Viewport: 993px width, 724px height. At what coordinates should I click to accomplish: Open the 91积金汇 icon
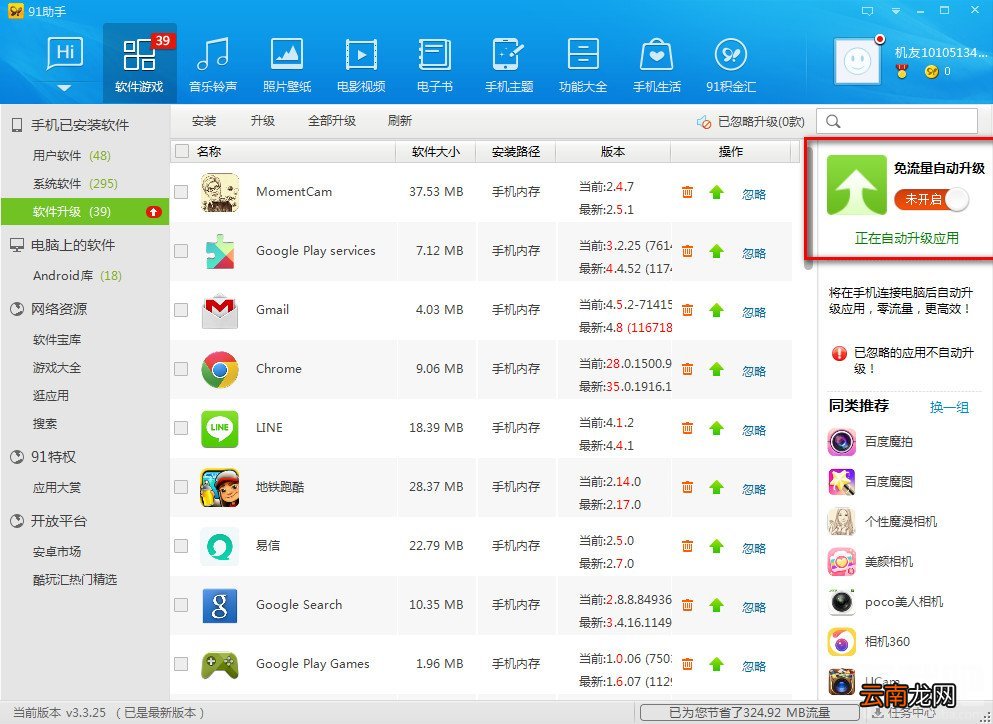(731, 54)
